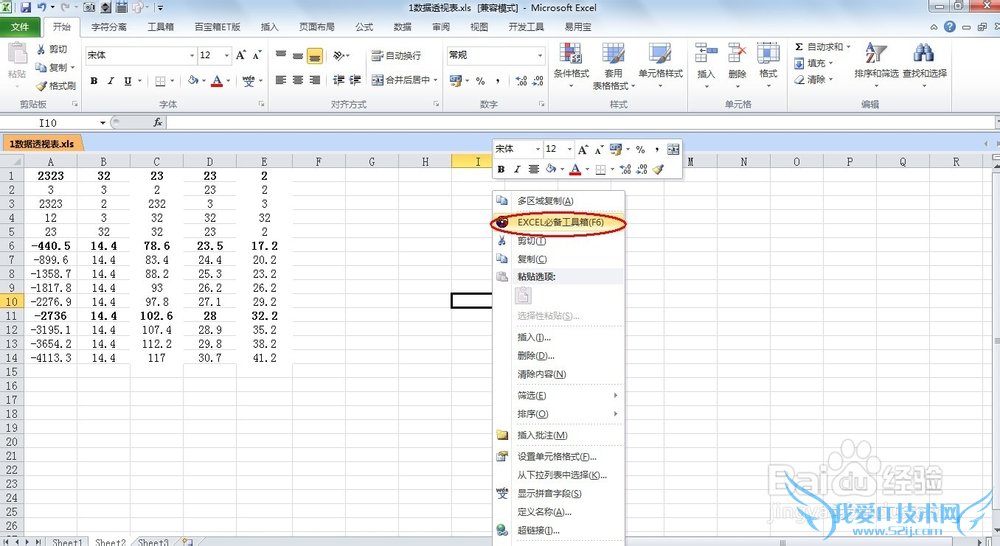1000x546 pixels.
Task: Click mini toolbar font color A
Action: [575, 169]
